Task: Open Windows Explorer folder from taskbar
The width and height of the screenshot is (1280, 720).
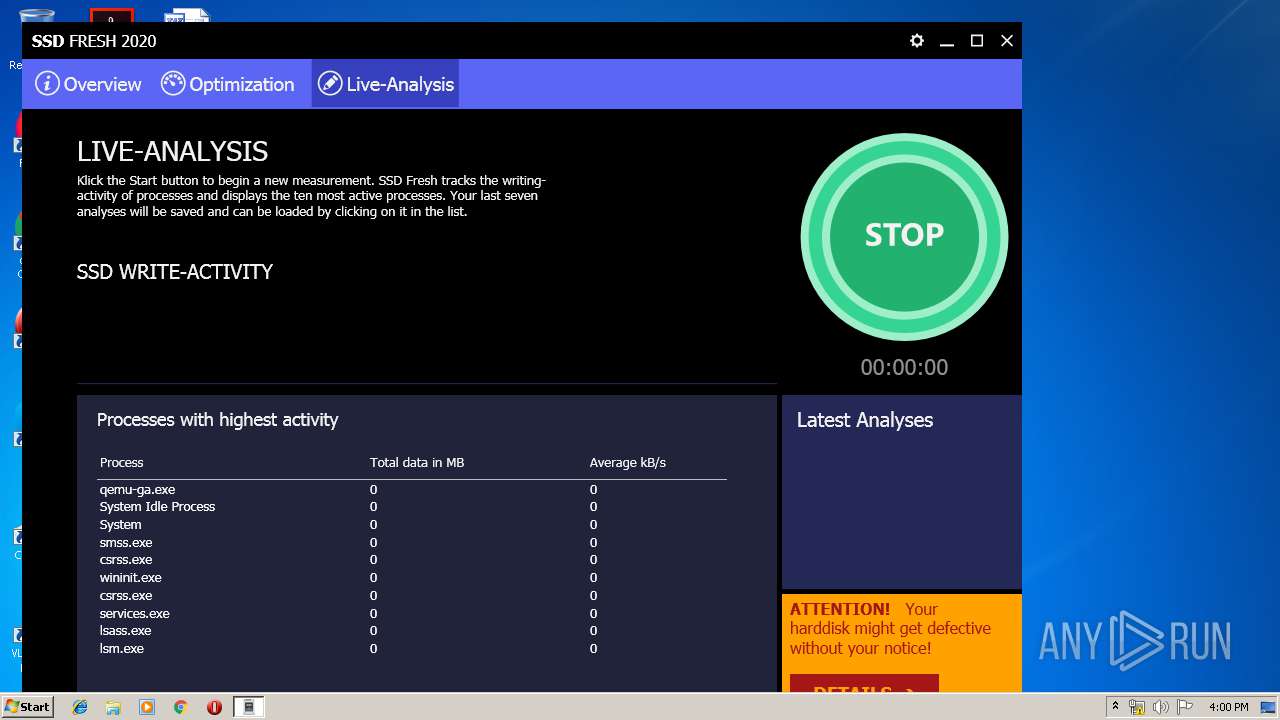Action: (x=113, y=707)
